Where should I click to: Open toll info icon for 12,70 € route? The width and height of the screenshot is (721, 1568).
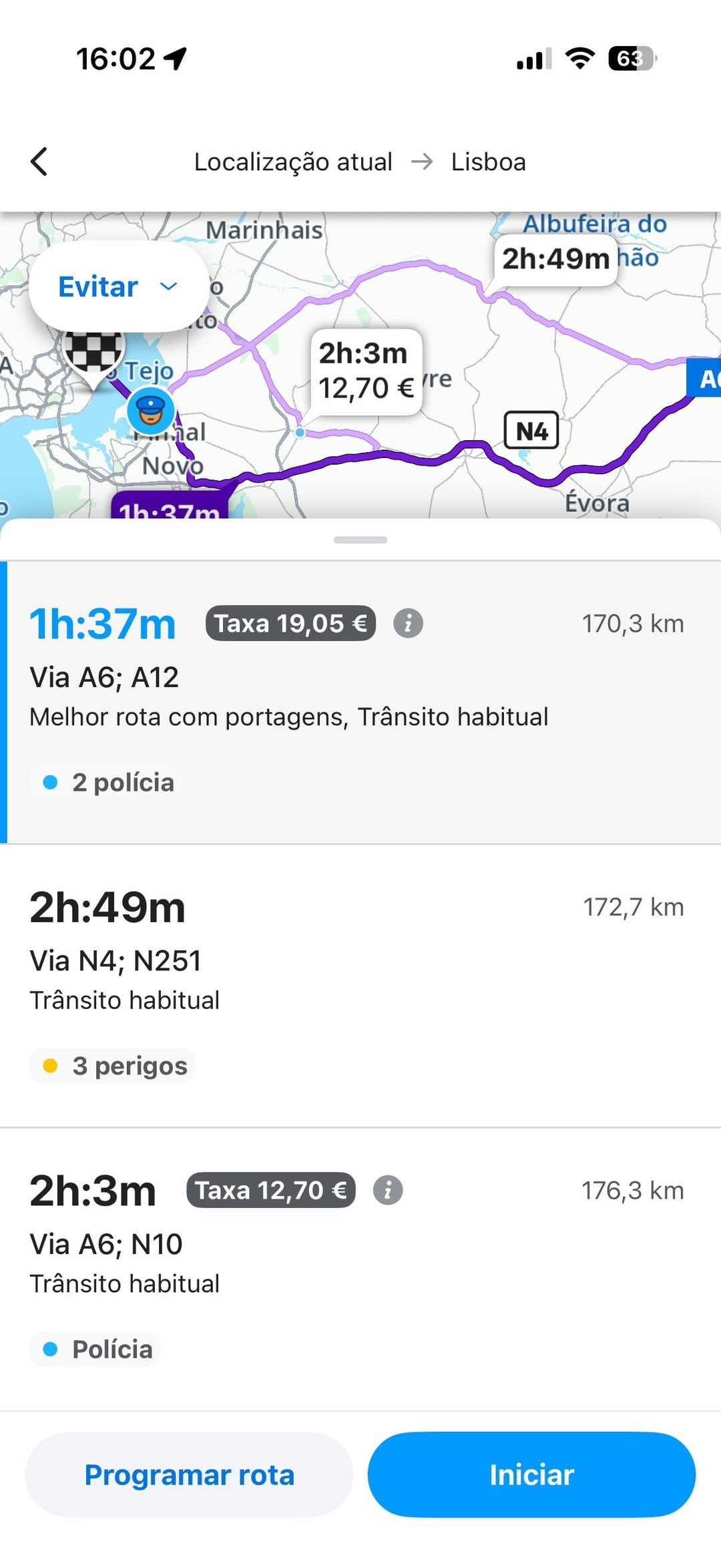(x=388, y=1191)
